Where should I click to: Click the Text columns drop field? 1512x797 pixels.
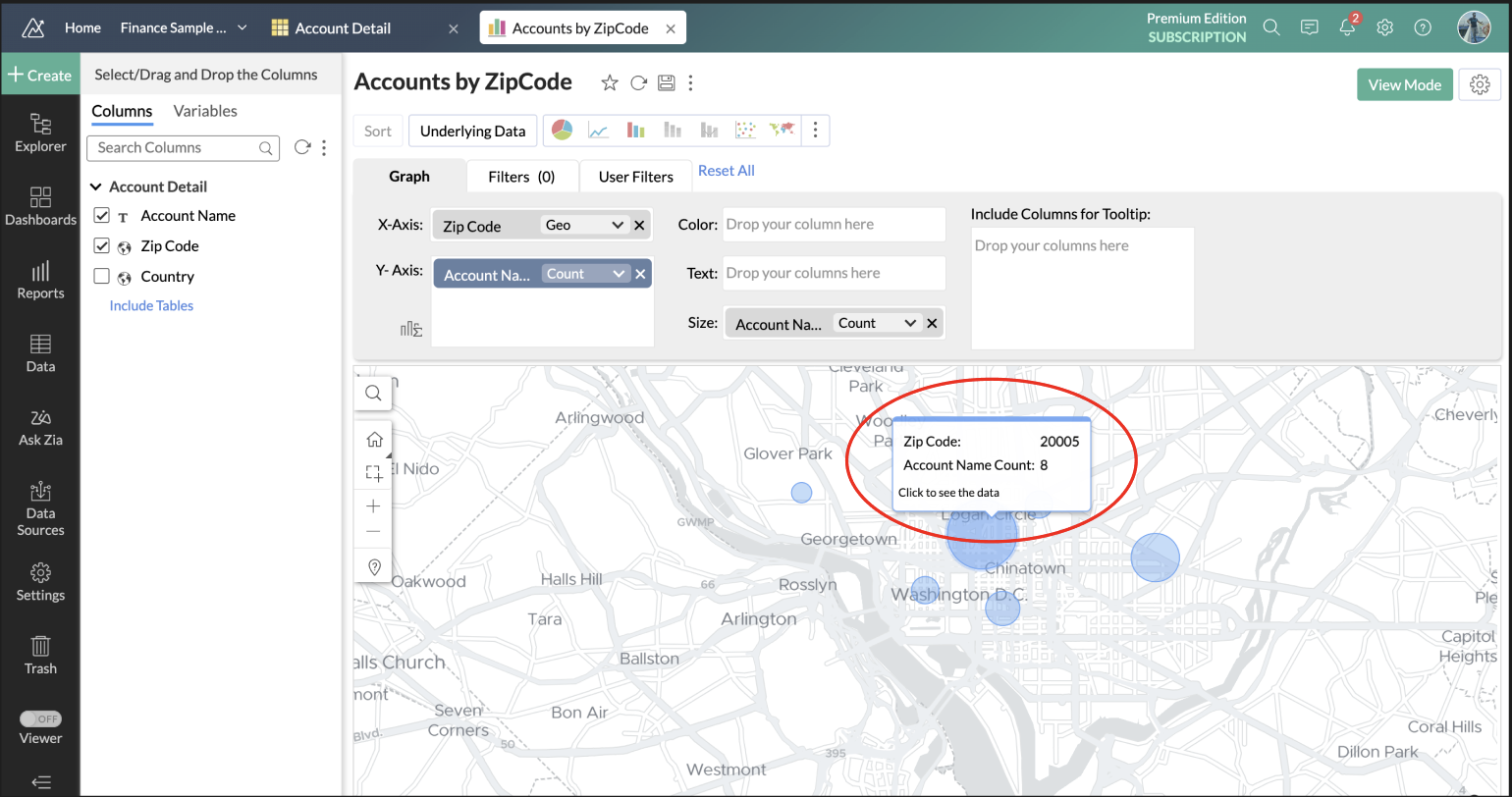pos(835,273)
